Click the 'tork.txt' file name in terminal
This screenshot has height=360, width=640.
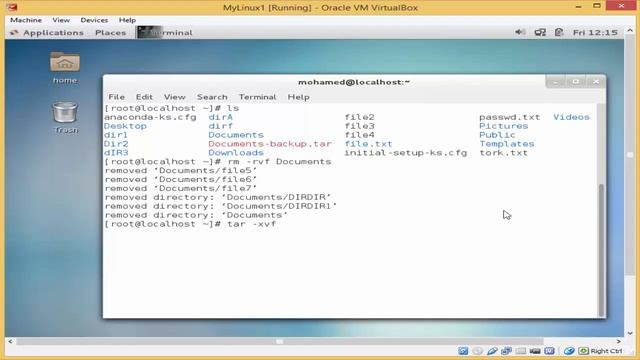coord(503,153)
